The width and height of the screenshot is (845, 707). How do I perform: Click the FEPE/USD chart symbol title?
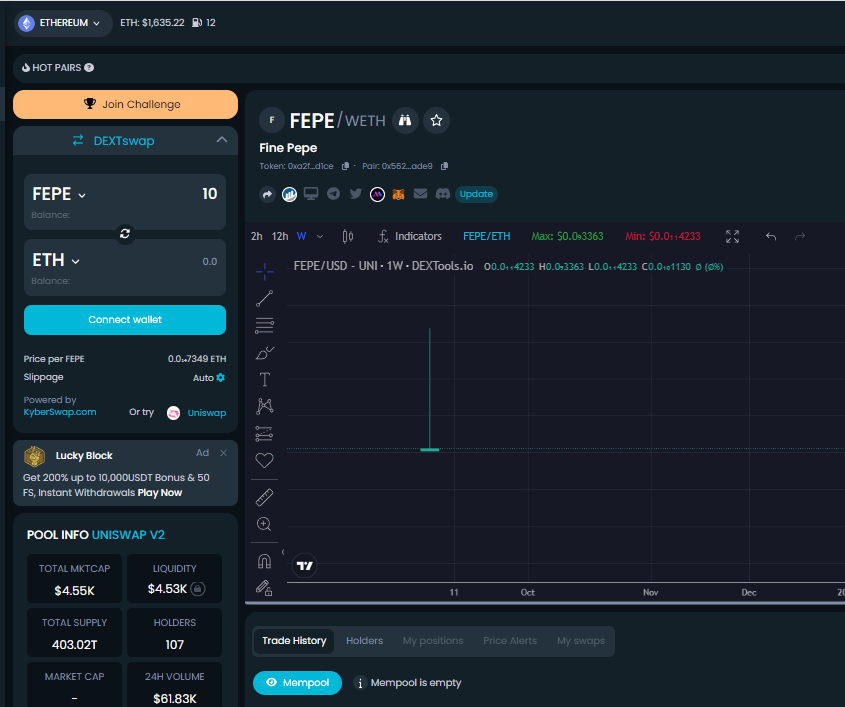pyautogui.click(x=383, y=266)
